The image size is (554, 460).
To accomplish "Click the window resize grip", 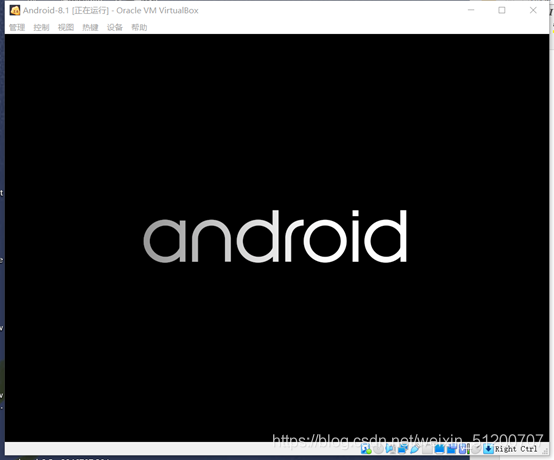I will tap(545, 451).
